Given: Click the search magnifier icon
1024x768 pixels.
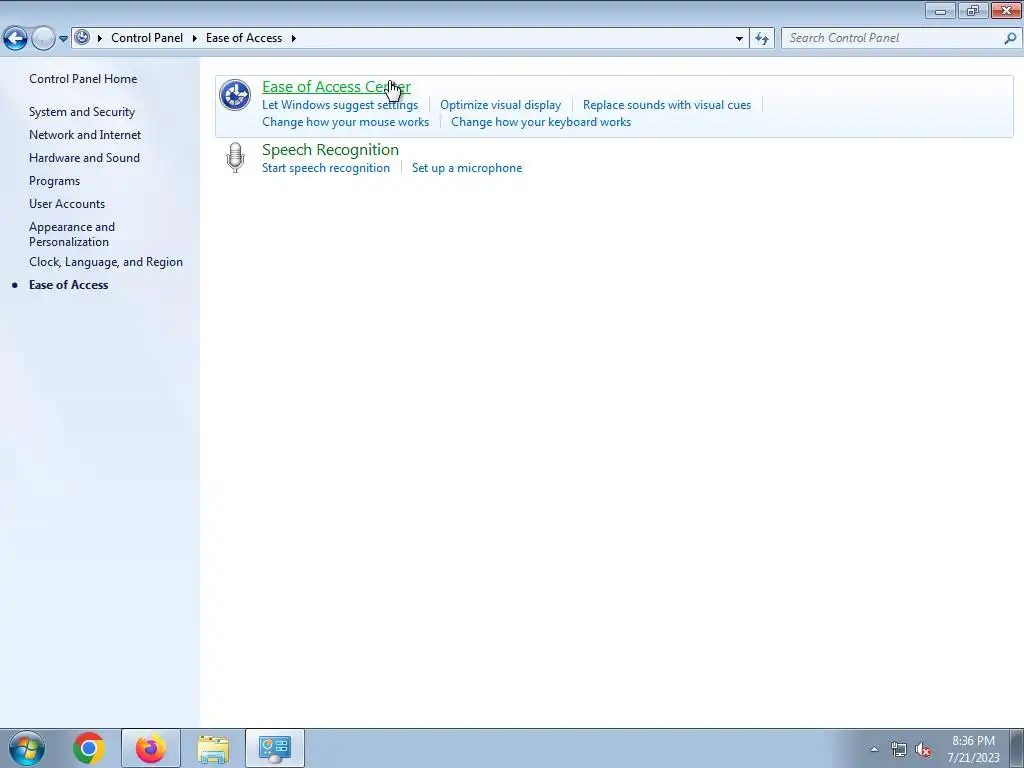Looking at the screenshot, I should coord(1010,39).
